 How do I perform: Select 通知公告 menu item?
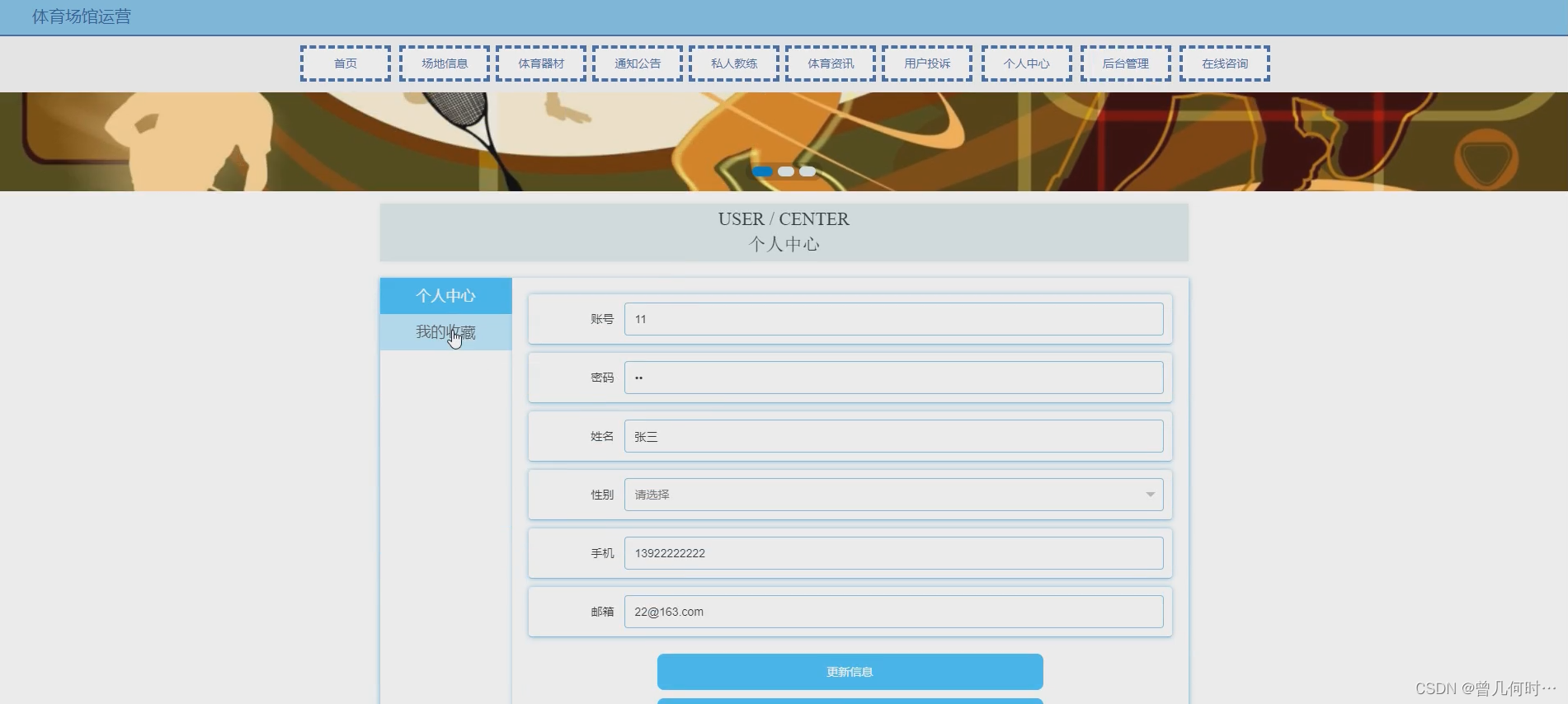click(x=638, y=63)
